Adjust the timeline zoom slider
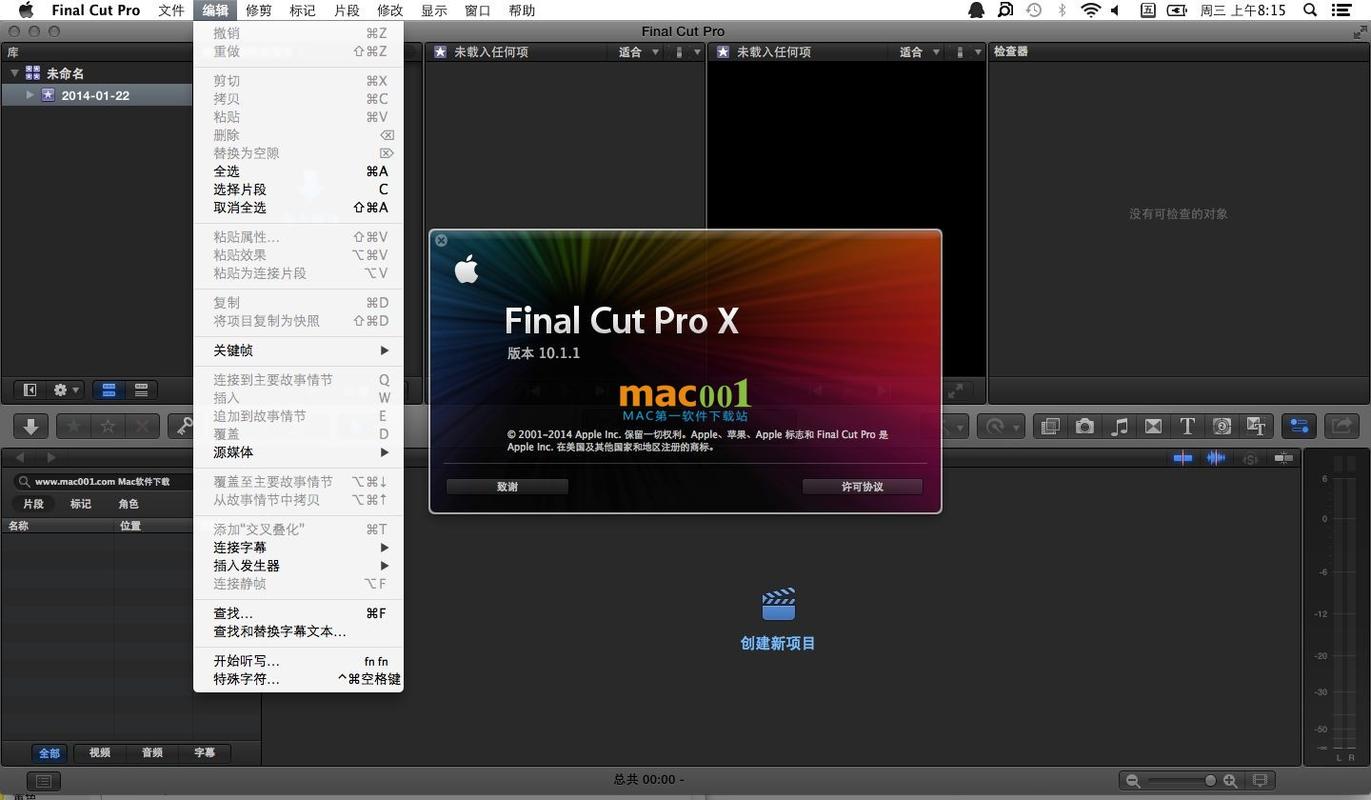The image size is (1371, 800). (x=1181, y=781)
